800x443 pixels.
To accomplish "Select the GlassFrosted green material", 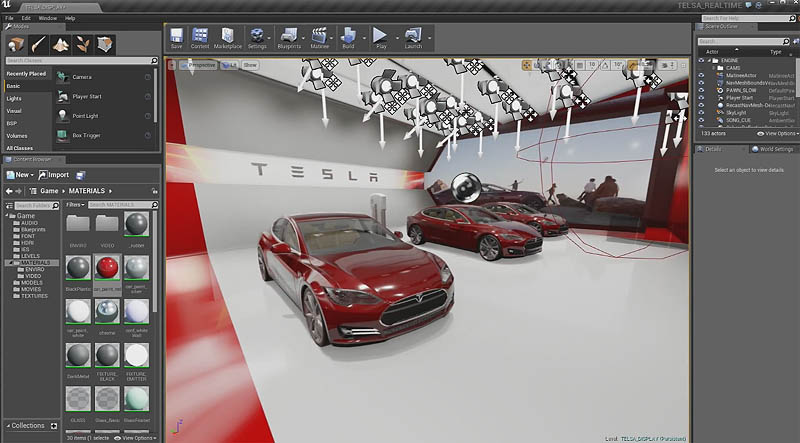I will 136,399.
